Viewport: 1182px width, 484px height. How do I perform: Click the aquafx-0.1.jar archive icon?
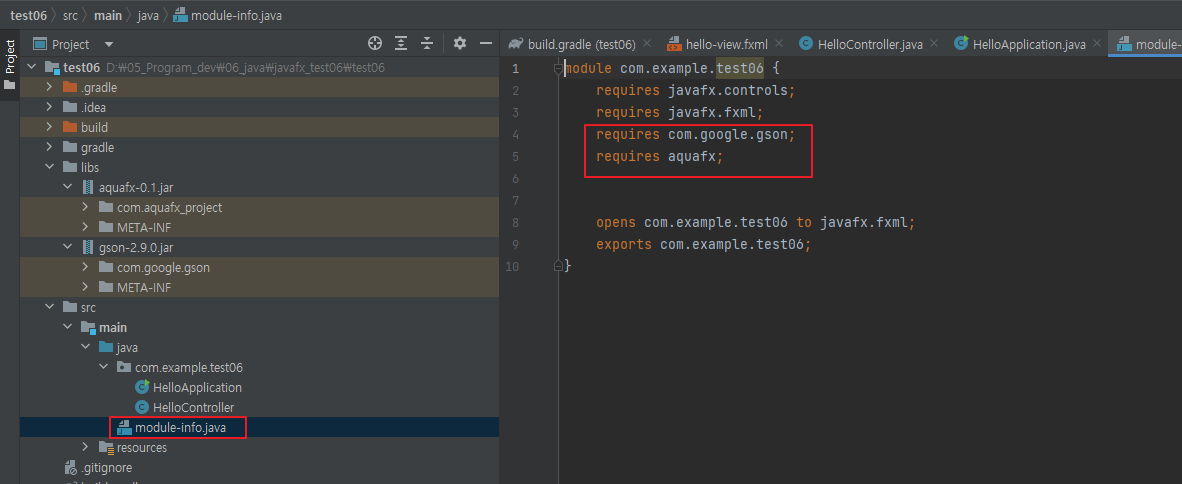(x=87, y=187)
